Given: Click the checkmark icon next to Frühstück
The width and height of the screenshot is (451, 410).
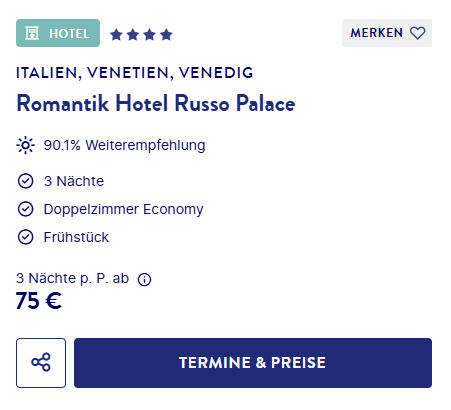Looking at the screenshot, I should pyautogui.click(x=25, y=237).
